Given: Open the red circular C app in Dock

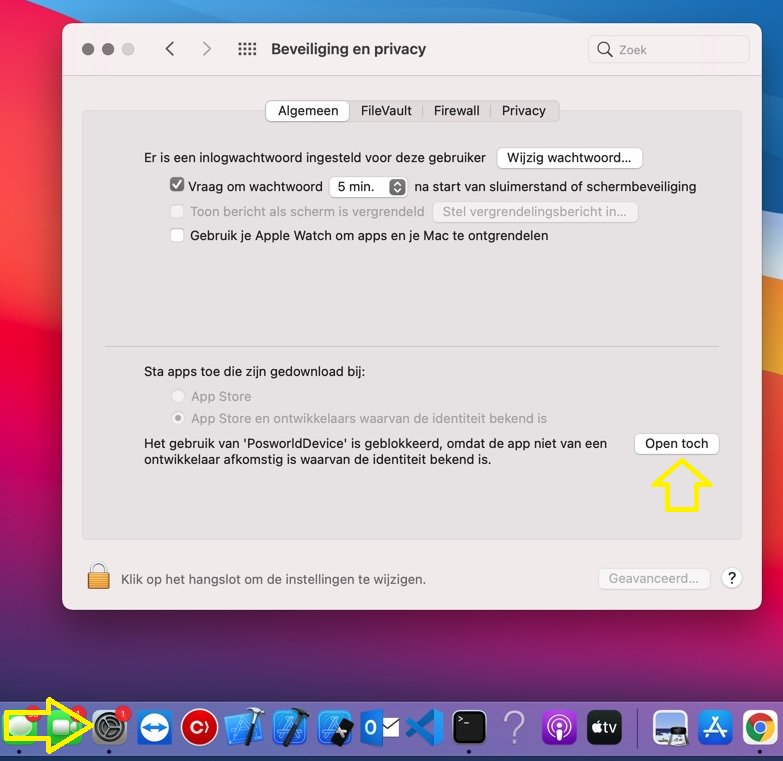Looking at the screenshot, I should click(199, 728).
